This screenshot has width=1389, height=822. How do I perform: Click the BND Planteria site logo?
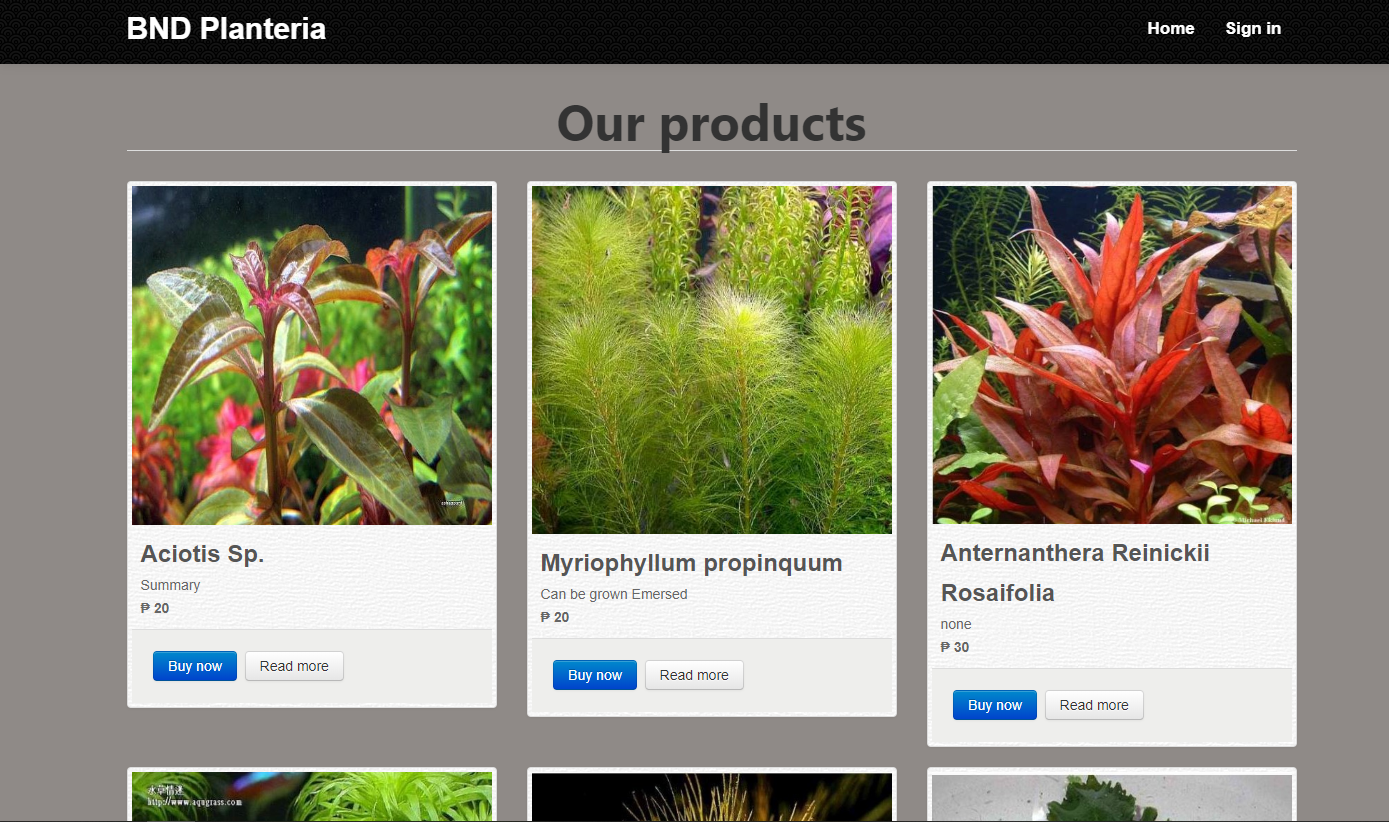point(226,29)
